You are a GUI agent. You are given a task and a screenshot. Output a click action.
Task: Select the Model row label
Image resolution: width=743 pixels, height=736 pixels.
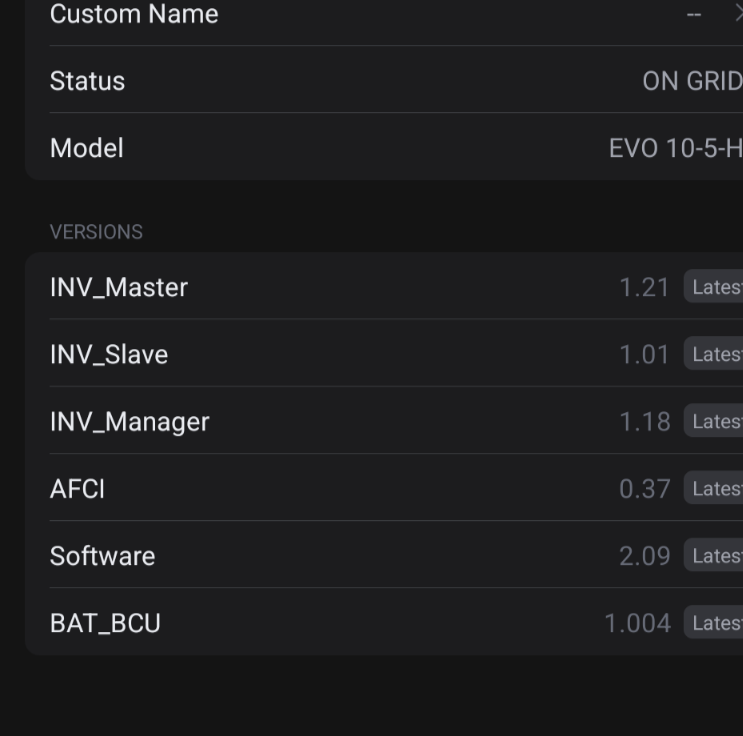pos(87,148)
